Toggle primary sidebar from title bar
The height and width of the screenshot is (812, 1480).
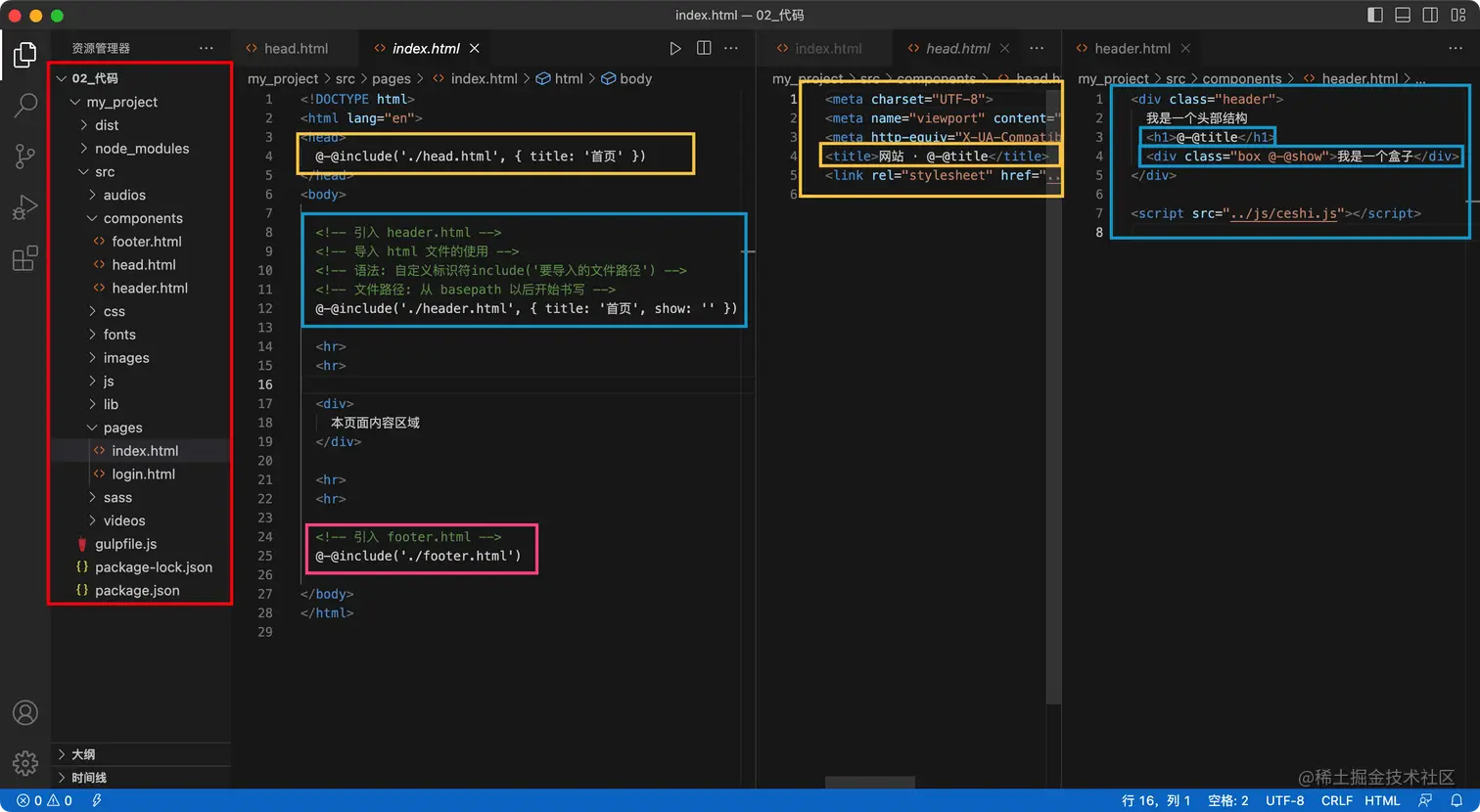click(x=1375, y=16)
